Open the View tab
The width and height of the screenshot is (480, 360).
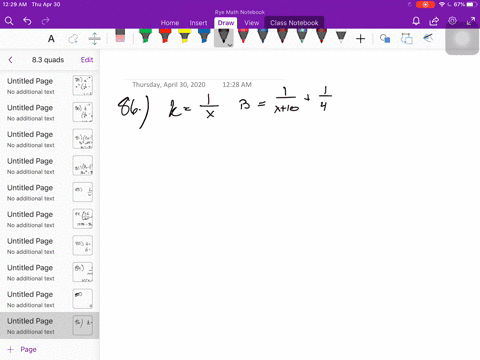click(251, 23)
